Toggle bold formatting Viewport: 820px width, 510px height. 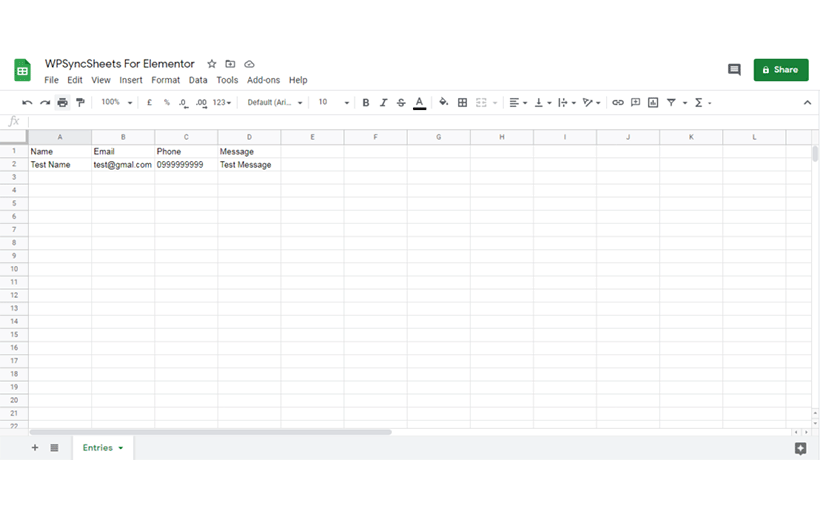tap(366, 103)
